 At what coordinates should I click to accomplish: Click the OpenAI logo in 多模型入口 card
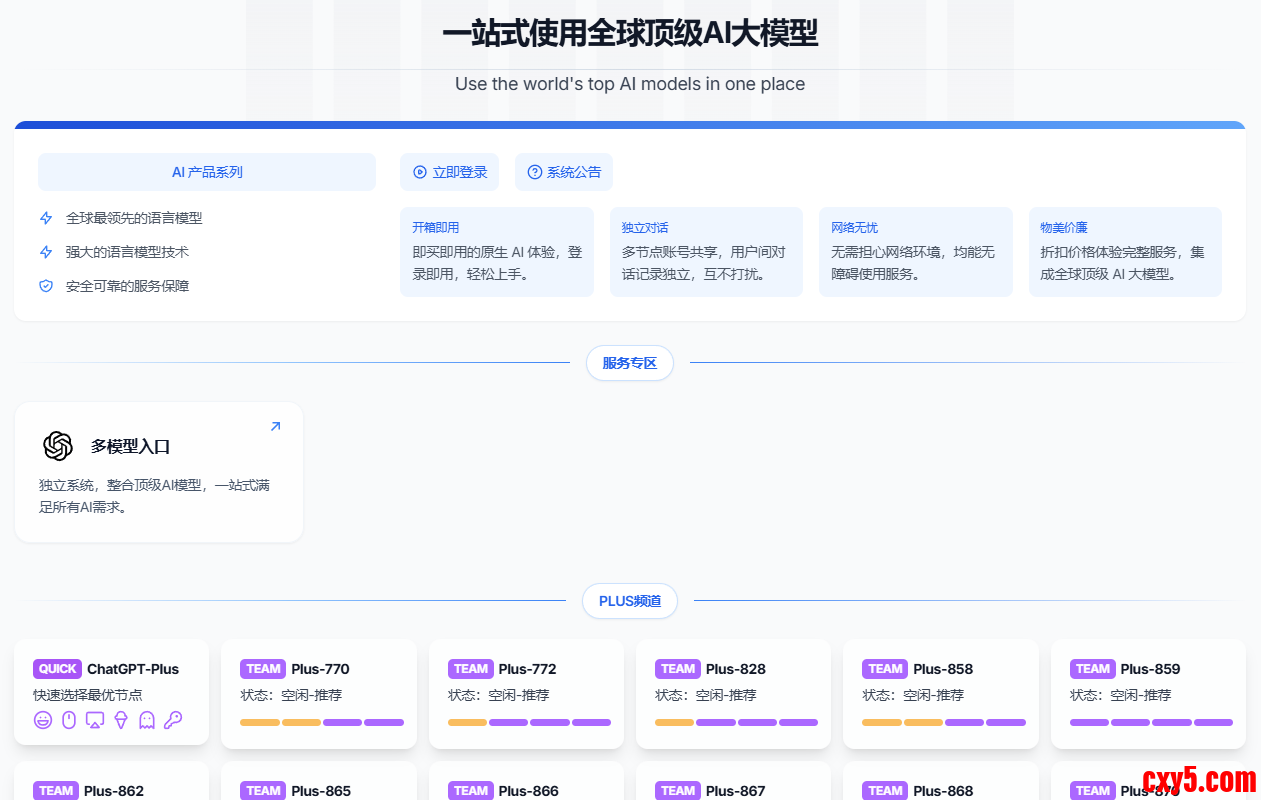[58, 446]
